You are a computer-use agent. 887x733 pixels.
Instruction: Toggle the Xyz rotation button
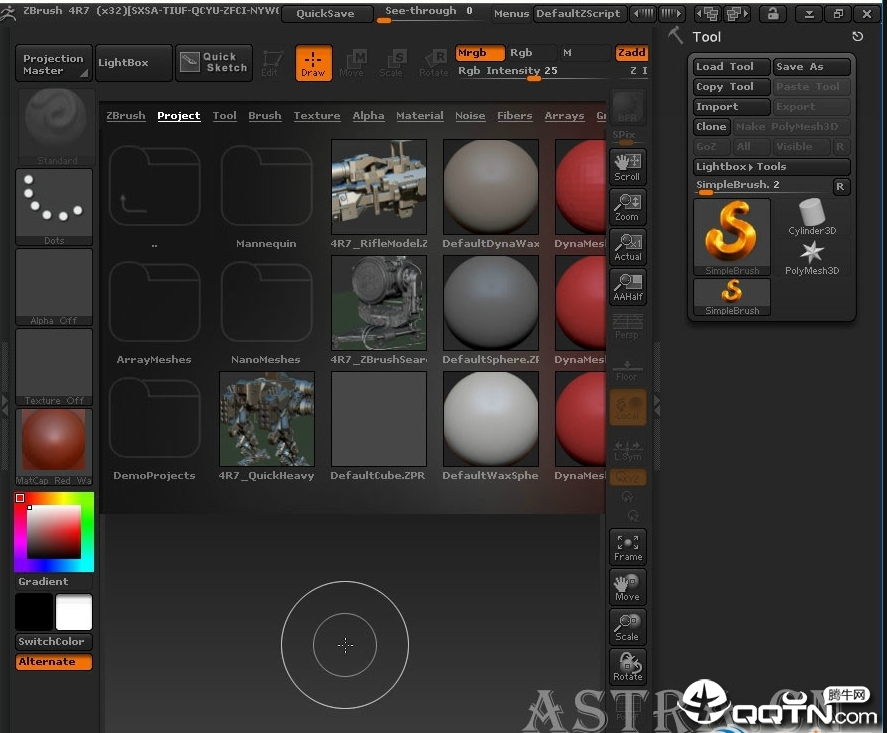pos(628,477)
